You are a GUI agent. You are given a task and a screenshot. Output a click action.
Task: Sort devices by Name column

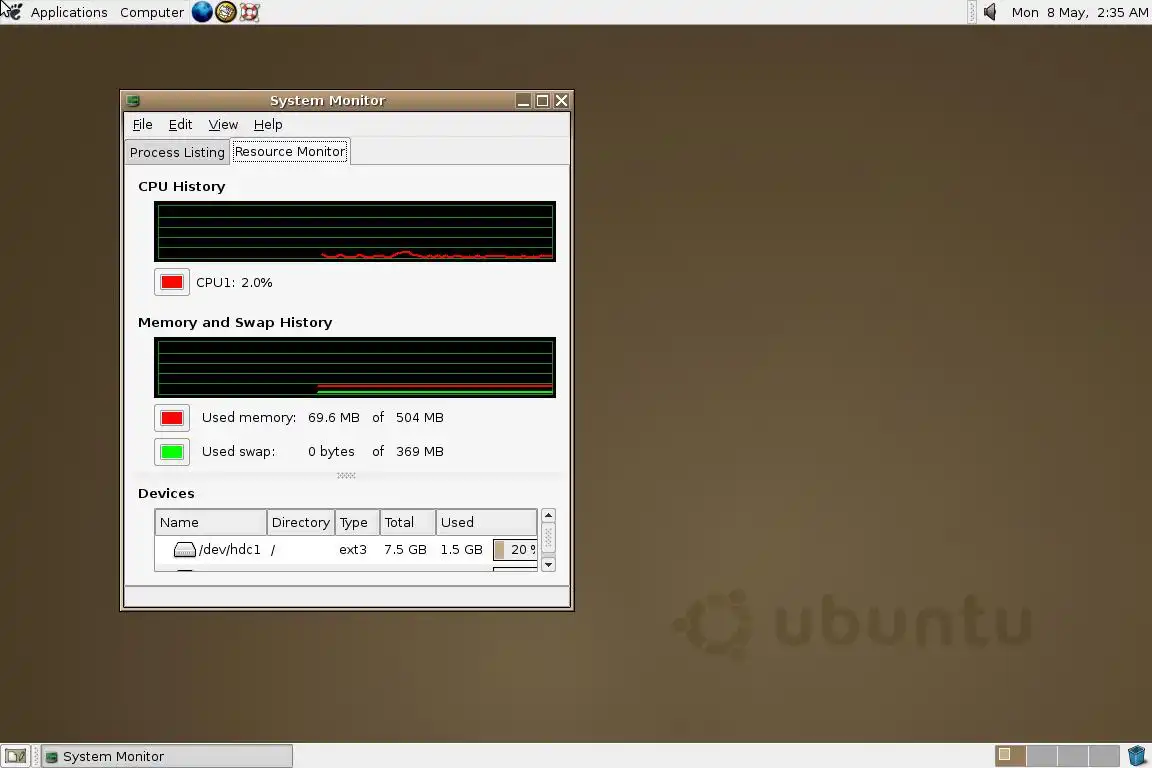[210, 523]
